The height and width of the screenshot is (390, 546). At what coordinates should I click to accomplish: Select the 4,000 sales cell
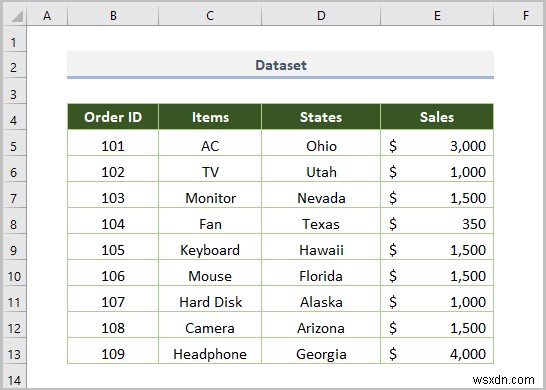coord(437,351)
